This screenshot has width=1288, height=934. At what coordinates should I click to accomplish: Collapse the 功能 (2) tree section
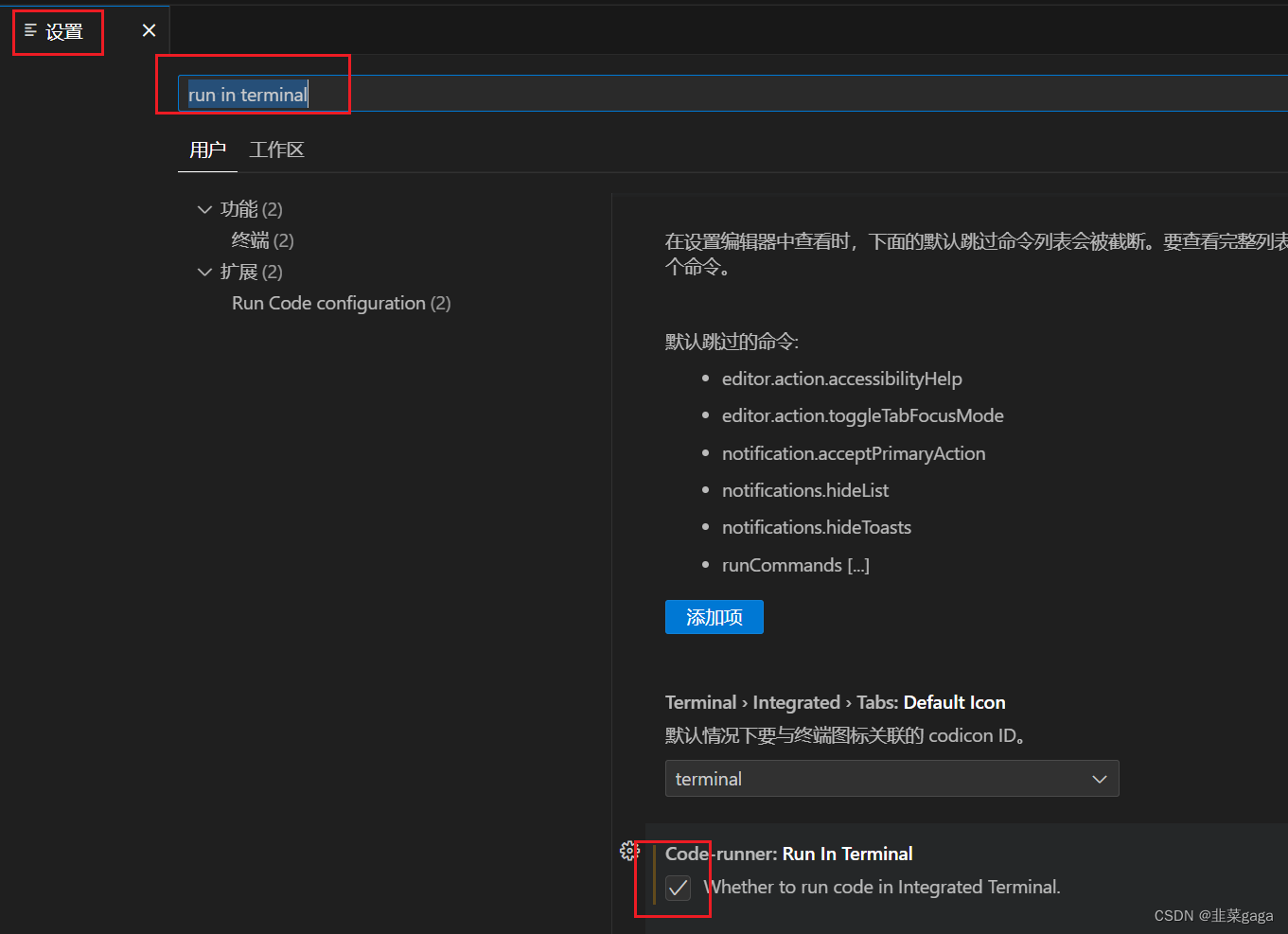click(x=204, y=209)
